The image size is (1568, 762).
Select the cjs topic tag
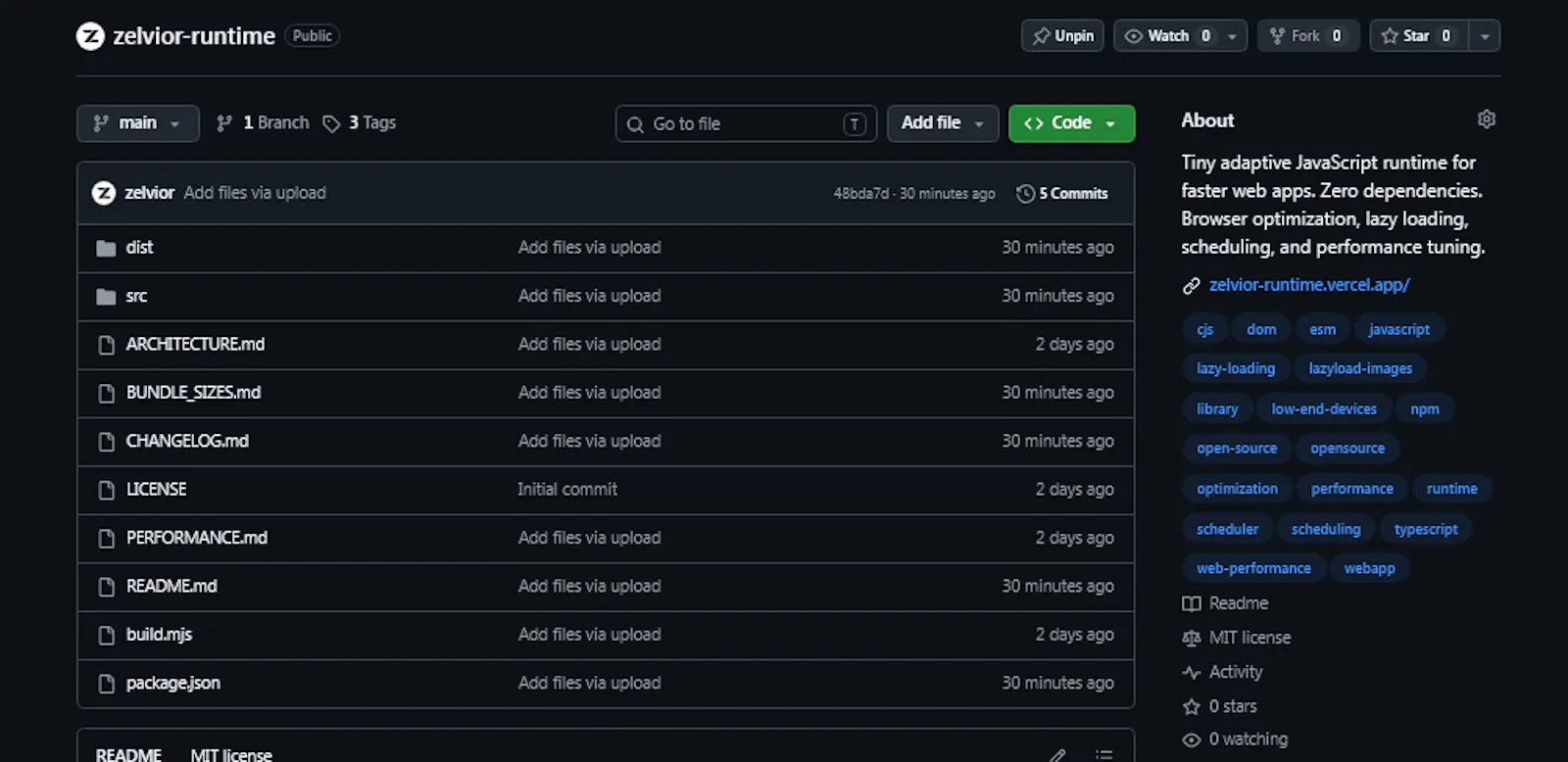(x=1204, y=330)
